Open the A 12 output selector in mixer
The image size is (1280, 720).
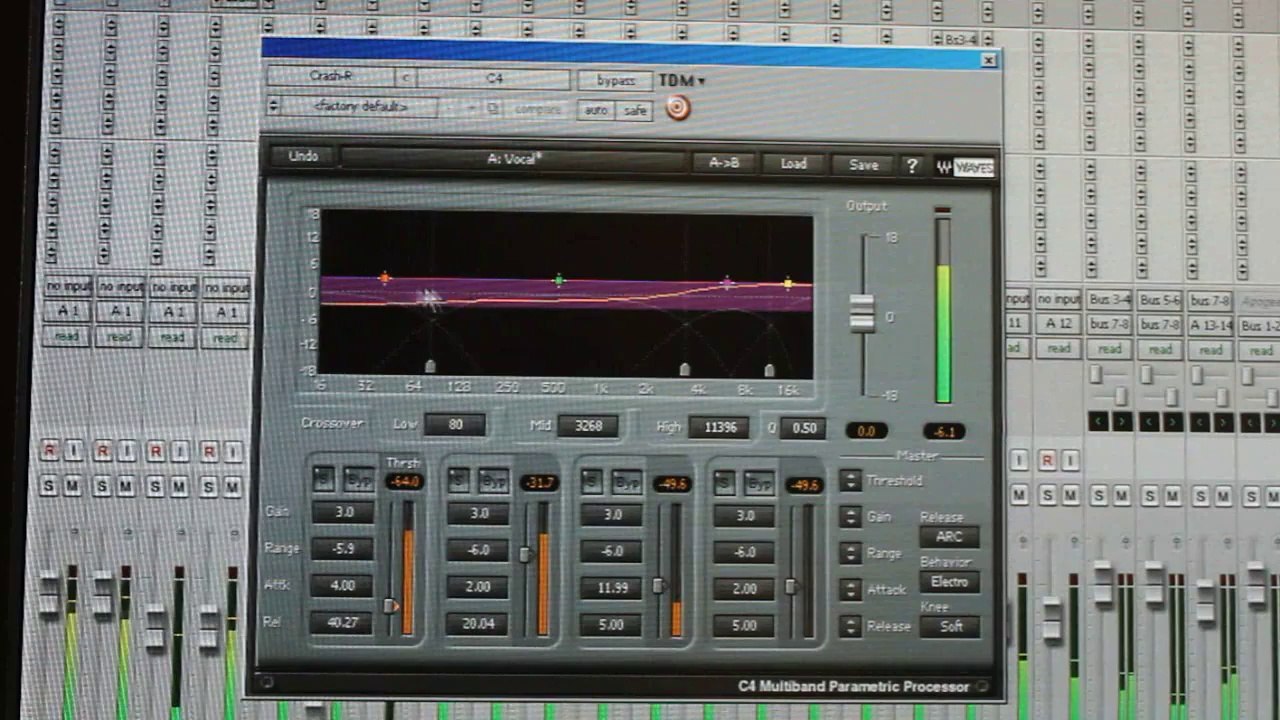coord(1058,324)
